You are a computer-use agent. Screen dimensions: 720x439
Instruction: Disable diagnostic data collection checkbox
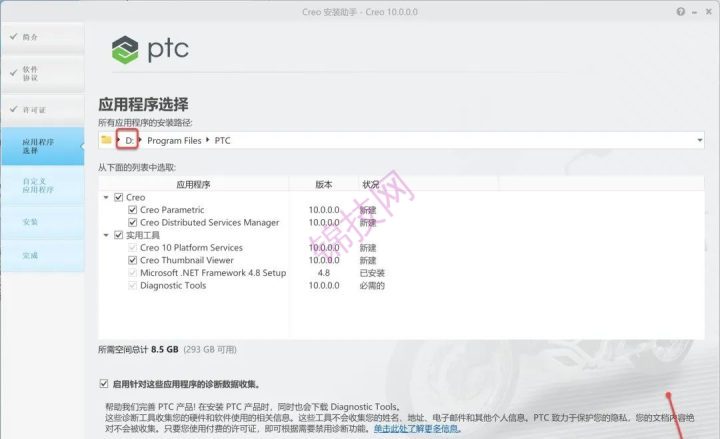104,383
